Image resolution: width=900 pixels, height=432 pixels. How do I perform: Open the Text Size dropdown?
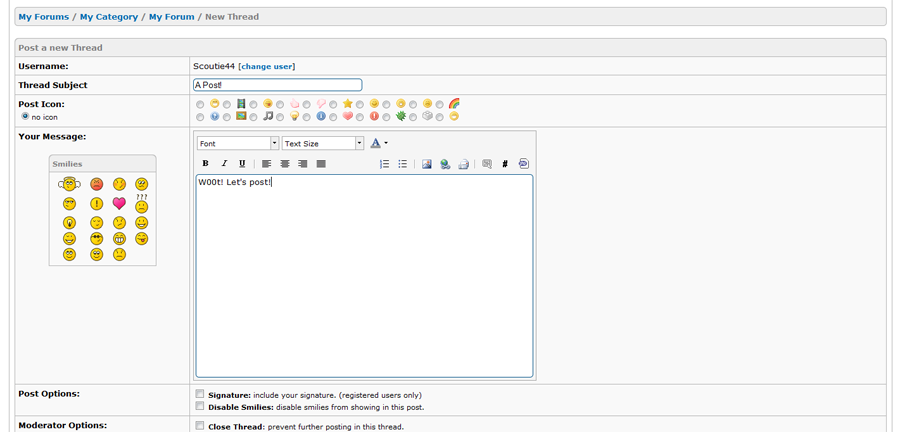pyautogui.click(x=323, y=143)
